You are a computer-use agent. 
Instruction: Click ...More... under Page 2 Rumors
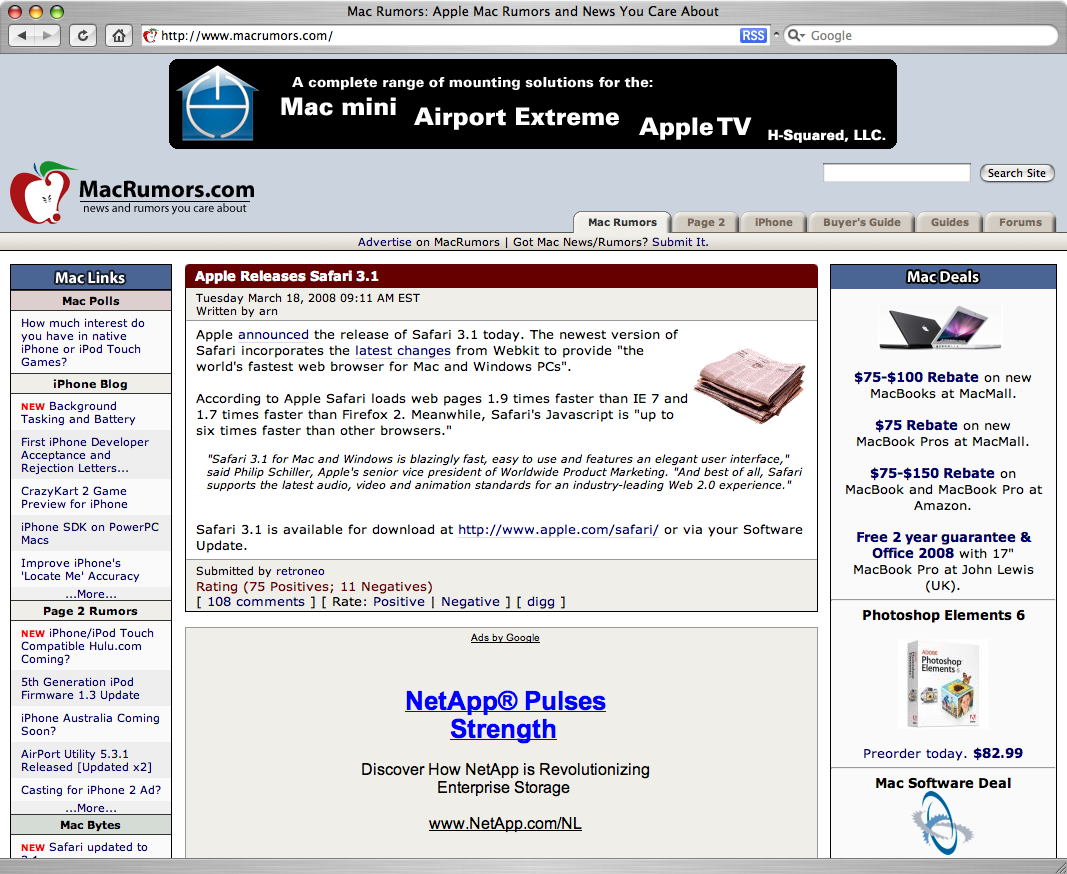click(91, 808)
